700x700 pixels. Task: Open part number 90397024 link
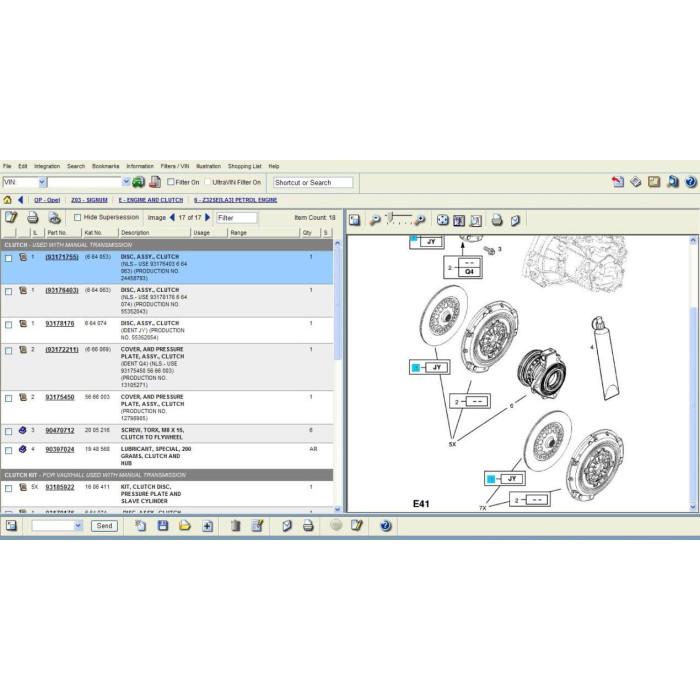click(60, 450)
